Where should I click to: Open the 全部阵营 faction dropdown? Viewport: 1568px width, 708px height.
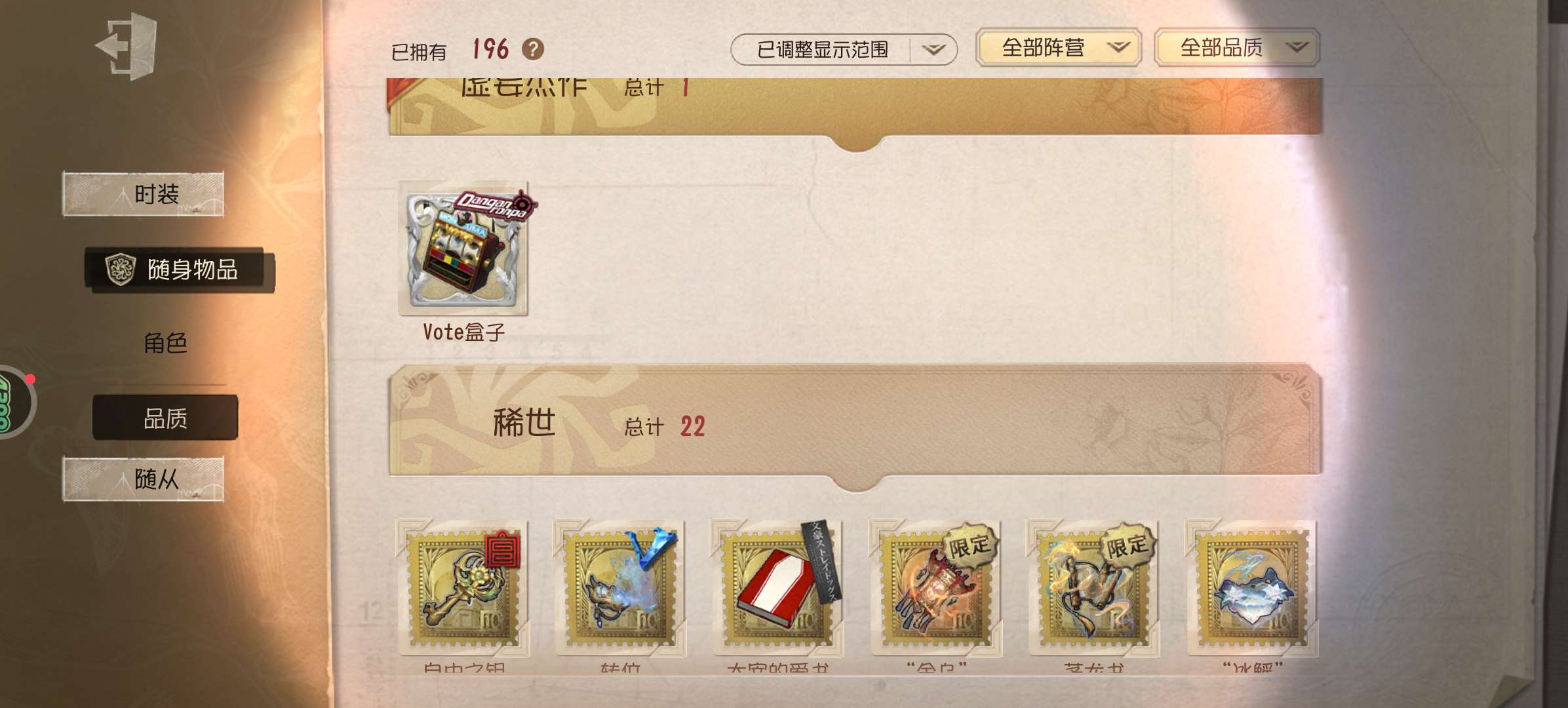coord(1059,48)
